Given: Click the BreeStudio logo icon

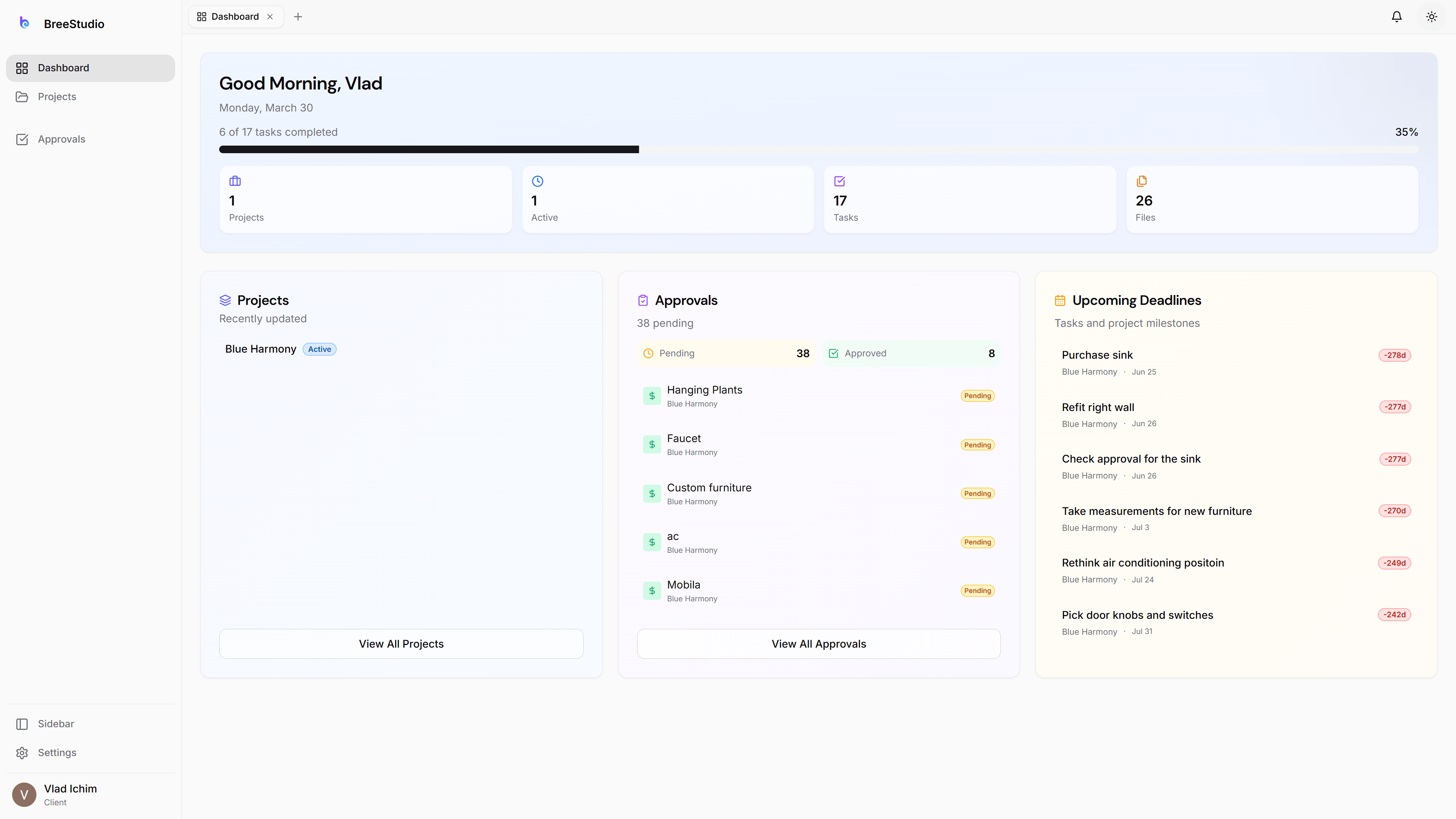Looking at the screenshot, I should (x=24, y=23).
